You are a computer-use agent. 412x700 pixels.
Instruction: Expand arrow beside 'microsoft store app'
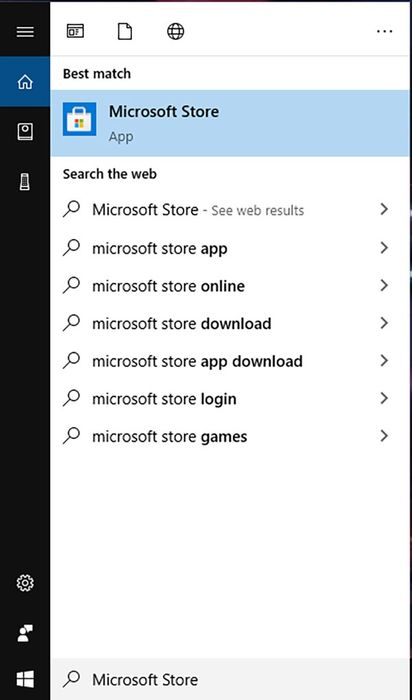tap(384, 248)
